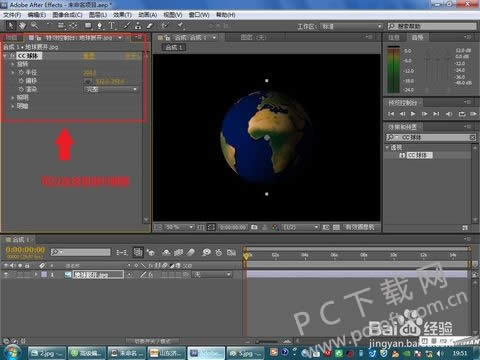Select the Rectangle mask tool
The height and width of the screenshot is (360, 480).
click(88, 26)
